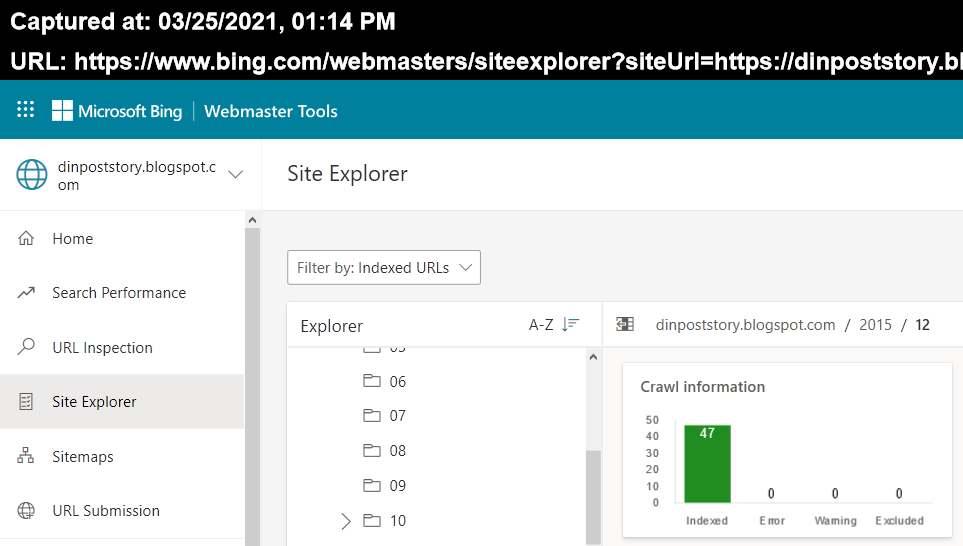Open the Microsoft apps grid launcher
Screen dimensions: 963x546
[x=25, y=110]
